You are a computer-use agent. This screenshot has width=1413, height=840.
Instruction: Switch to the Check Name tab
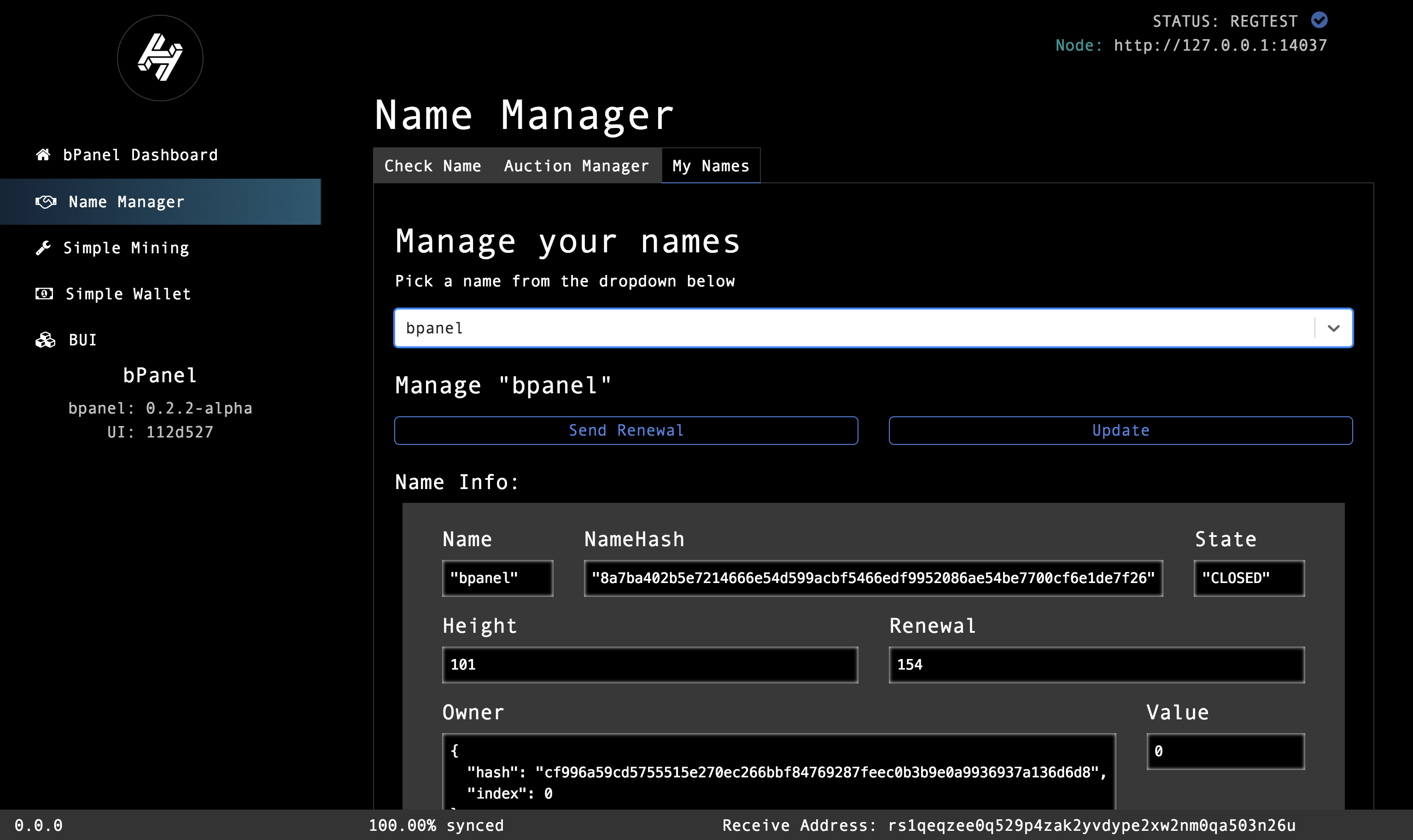point(432,166)
